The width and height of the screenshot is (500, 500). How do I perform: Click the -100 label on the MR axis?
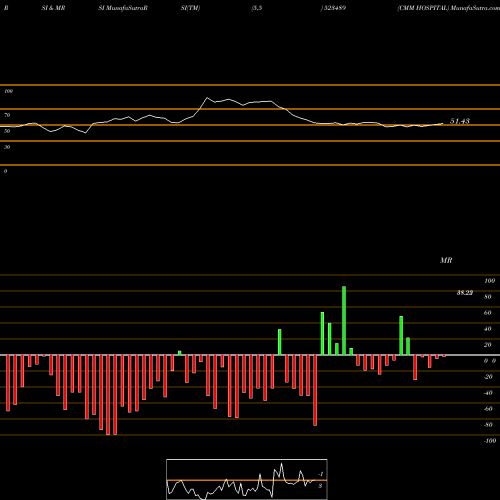490,441
